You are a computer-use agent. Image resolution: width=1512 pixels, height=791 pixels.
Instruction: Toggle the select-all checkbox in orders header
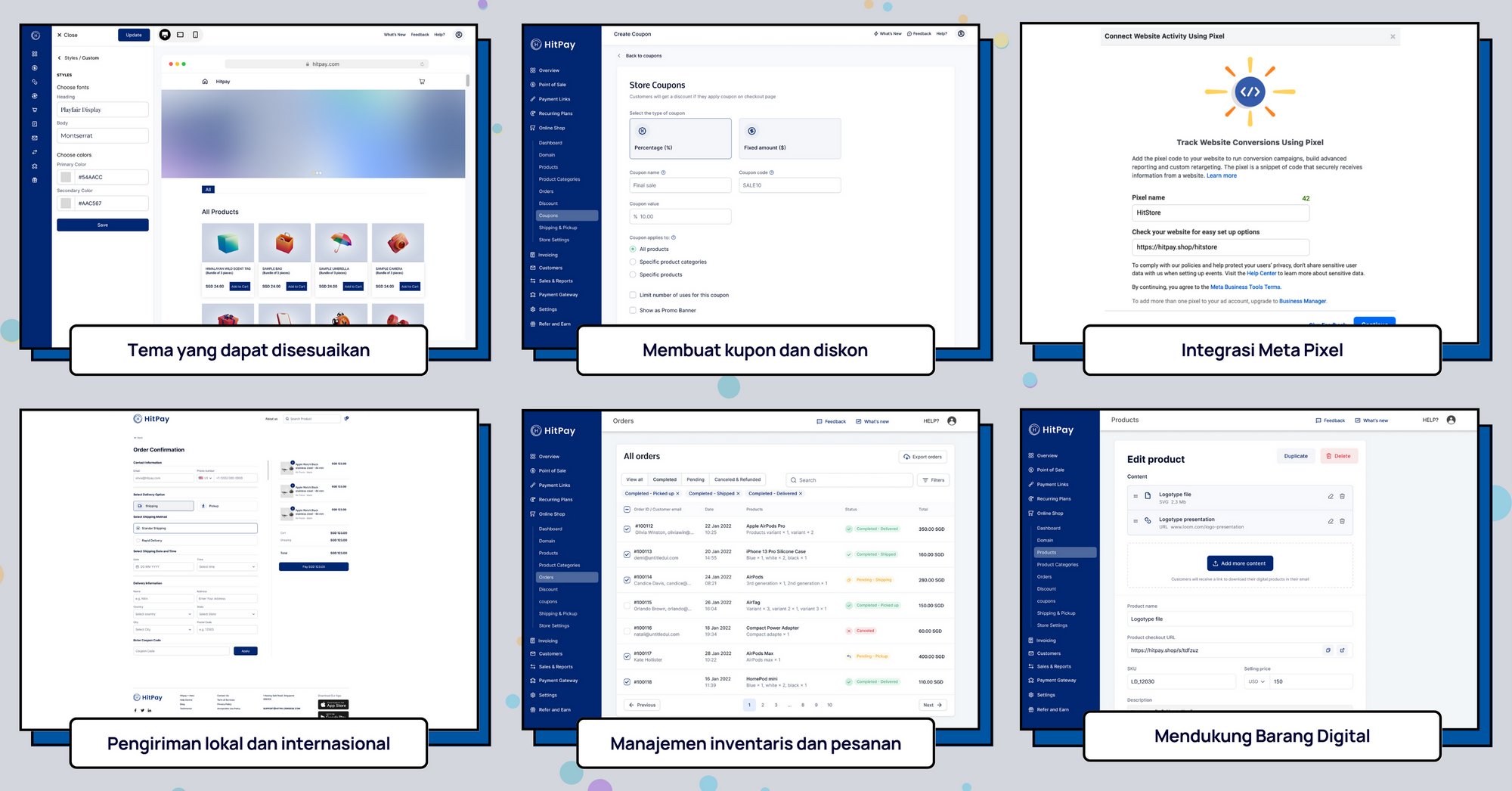627,510
